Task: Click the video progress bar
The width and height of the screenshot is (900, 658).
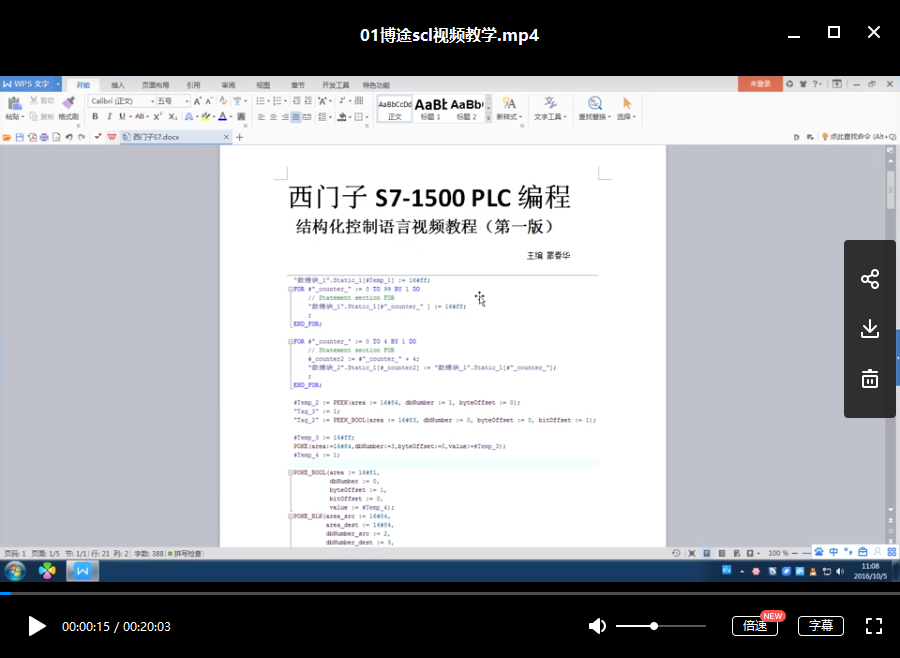Action: click(x=450, y=593)
